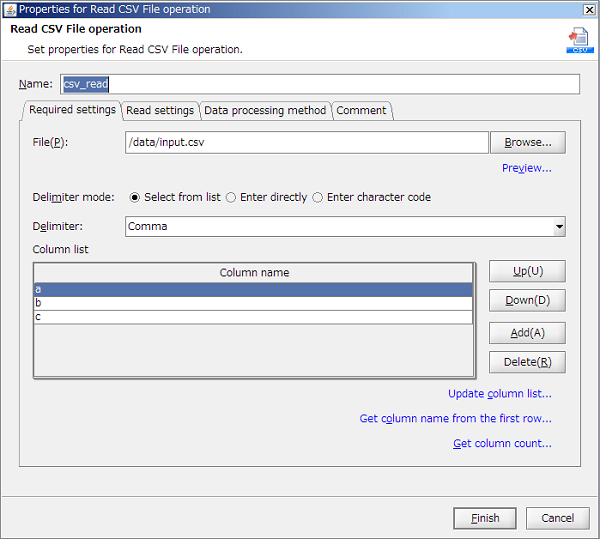Click 'Get column name from the first row'
600x539 pixels.
(x=455, y=419)
